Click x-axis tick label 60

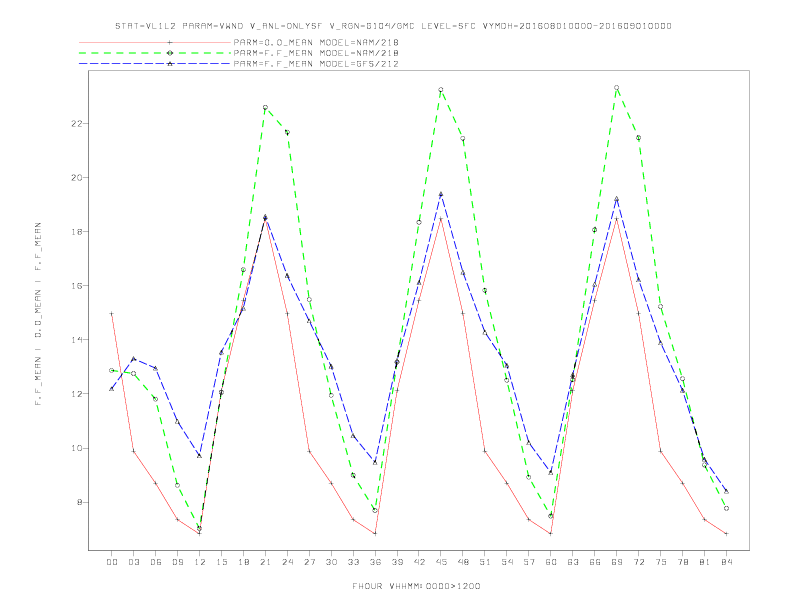point(551,562)
